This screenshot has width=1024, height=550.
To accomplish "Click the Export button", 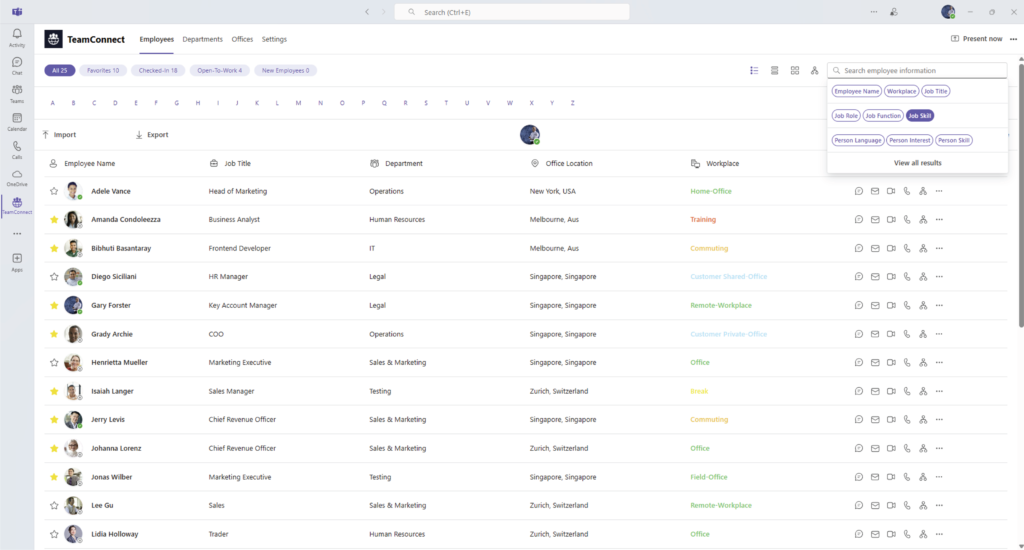I will coord(152,135).
